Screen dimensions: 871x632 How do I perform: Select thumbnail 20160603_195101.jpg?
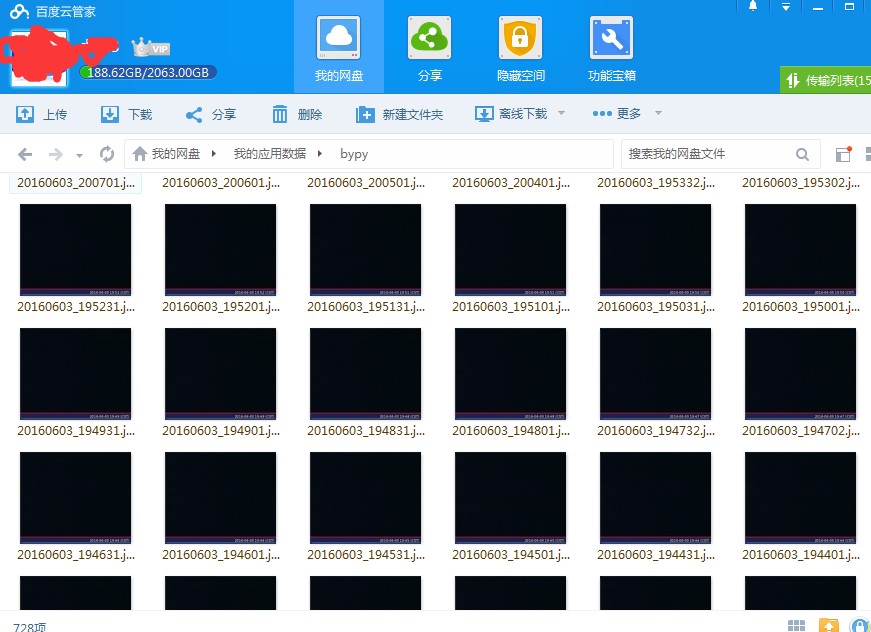click(510, 250)
